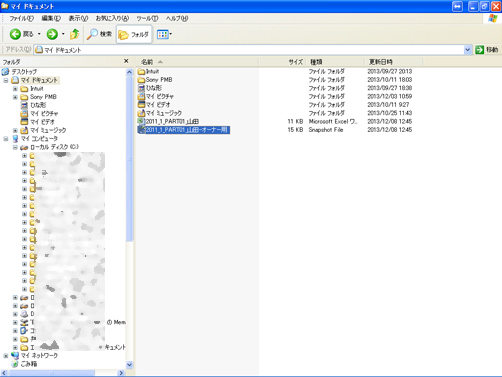The height and width of the screenshot is (377, 502).
Task: Click マイ ピクチャ icon in folder tree
Action: point(24,113)
